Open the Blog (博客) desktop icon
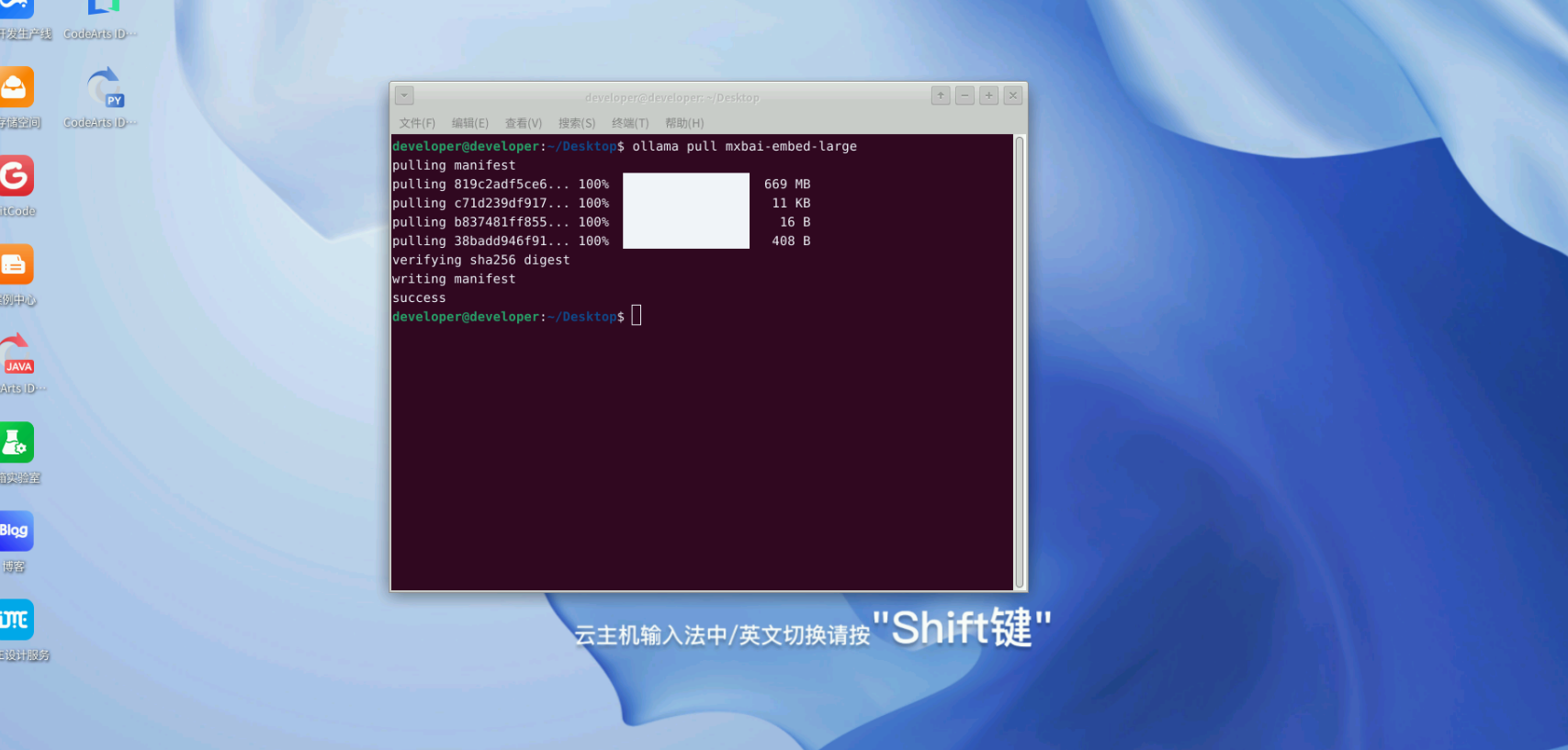This screenshot has width=1568, height=750. pyautogui.click(x=16, y=531)
